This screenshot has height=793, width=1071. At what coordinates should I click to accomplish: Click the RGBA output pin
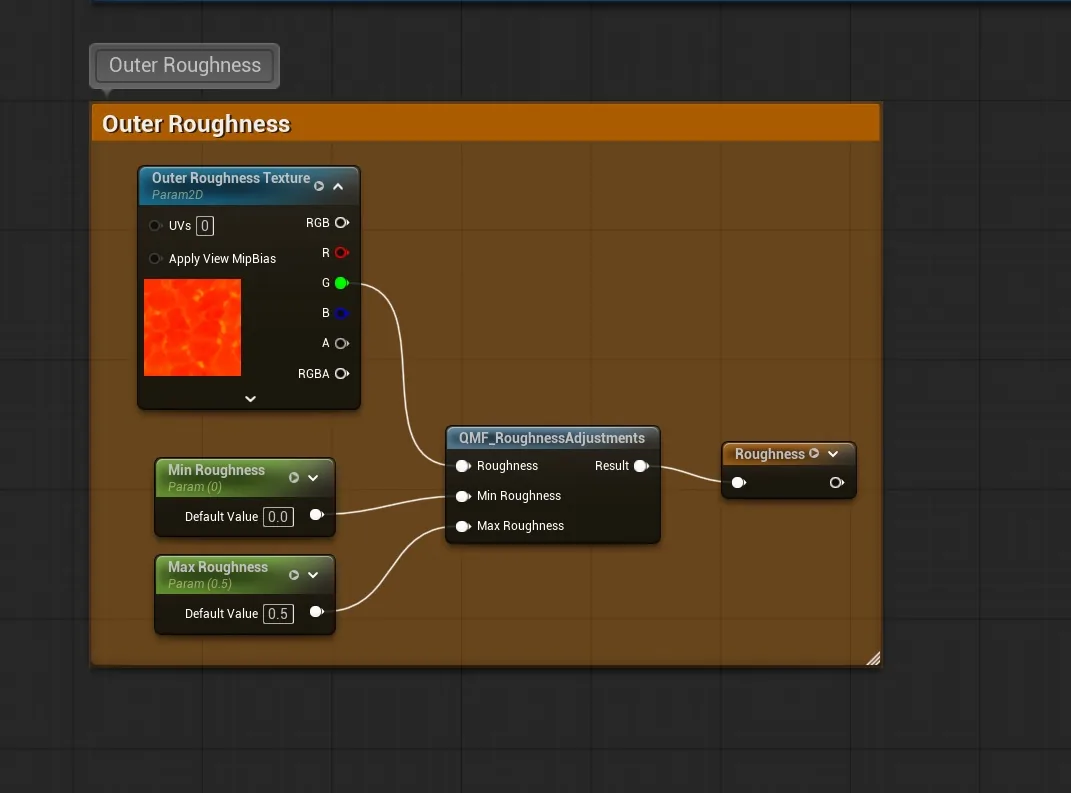tap(342, 374)
